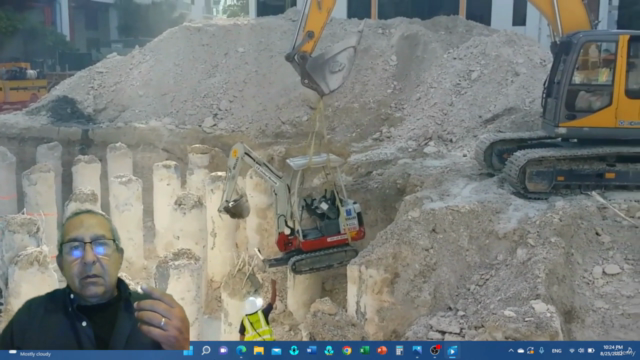Viewport: 640px width, 360px height.
Task: Open Microsoft Edge from taskbar
Action: [x=241, y=351]
